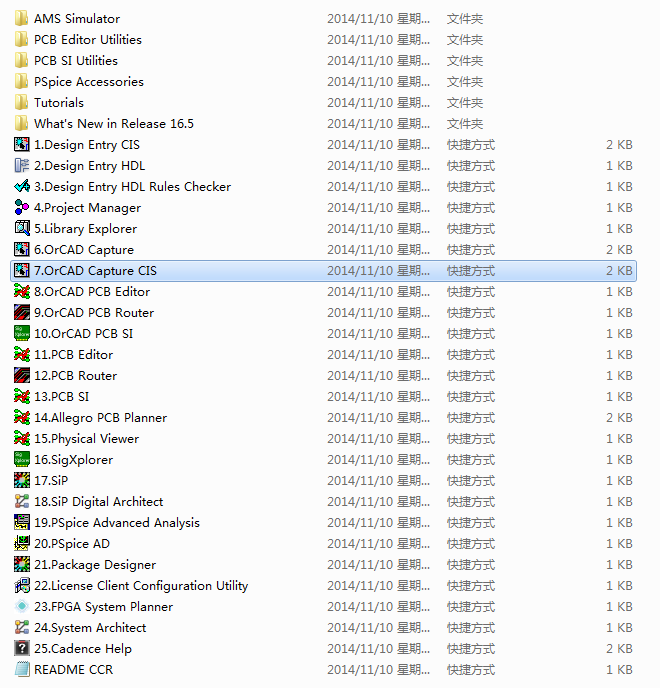Click the README CCR notepad icon
660x688 pixels.
pos(22,670)
